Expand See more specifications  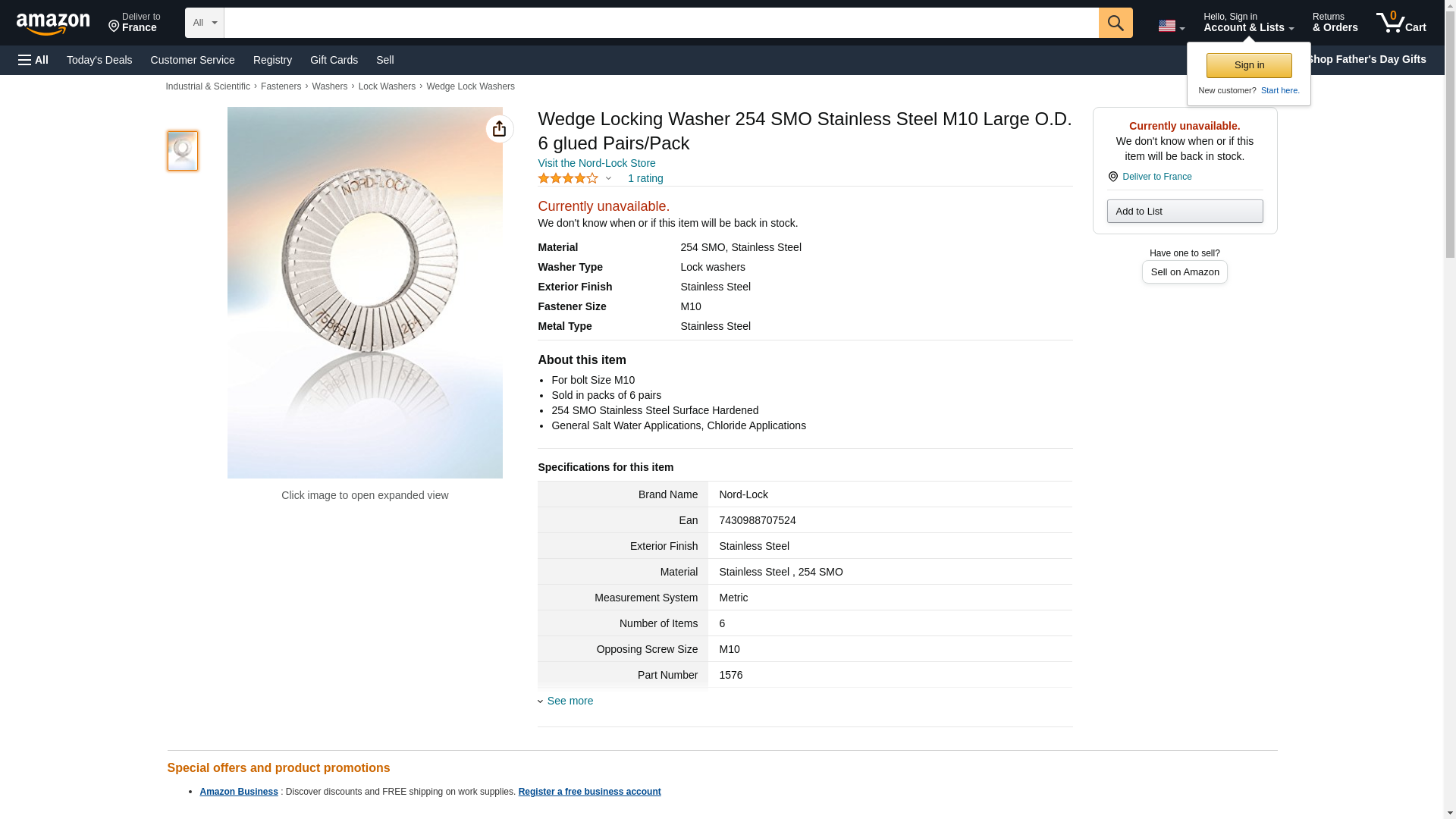coord(570,701)
